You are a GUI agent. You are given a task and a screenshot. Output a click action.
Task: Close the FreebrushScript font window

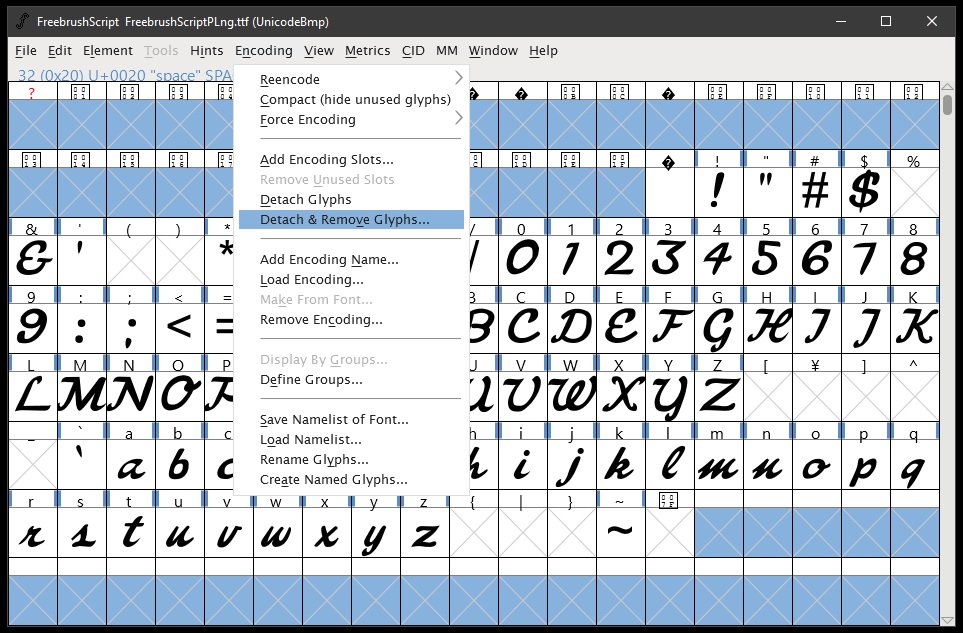[x=932, y=21]
